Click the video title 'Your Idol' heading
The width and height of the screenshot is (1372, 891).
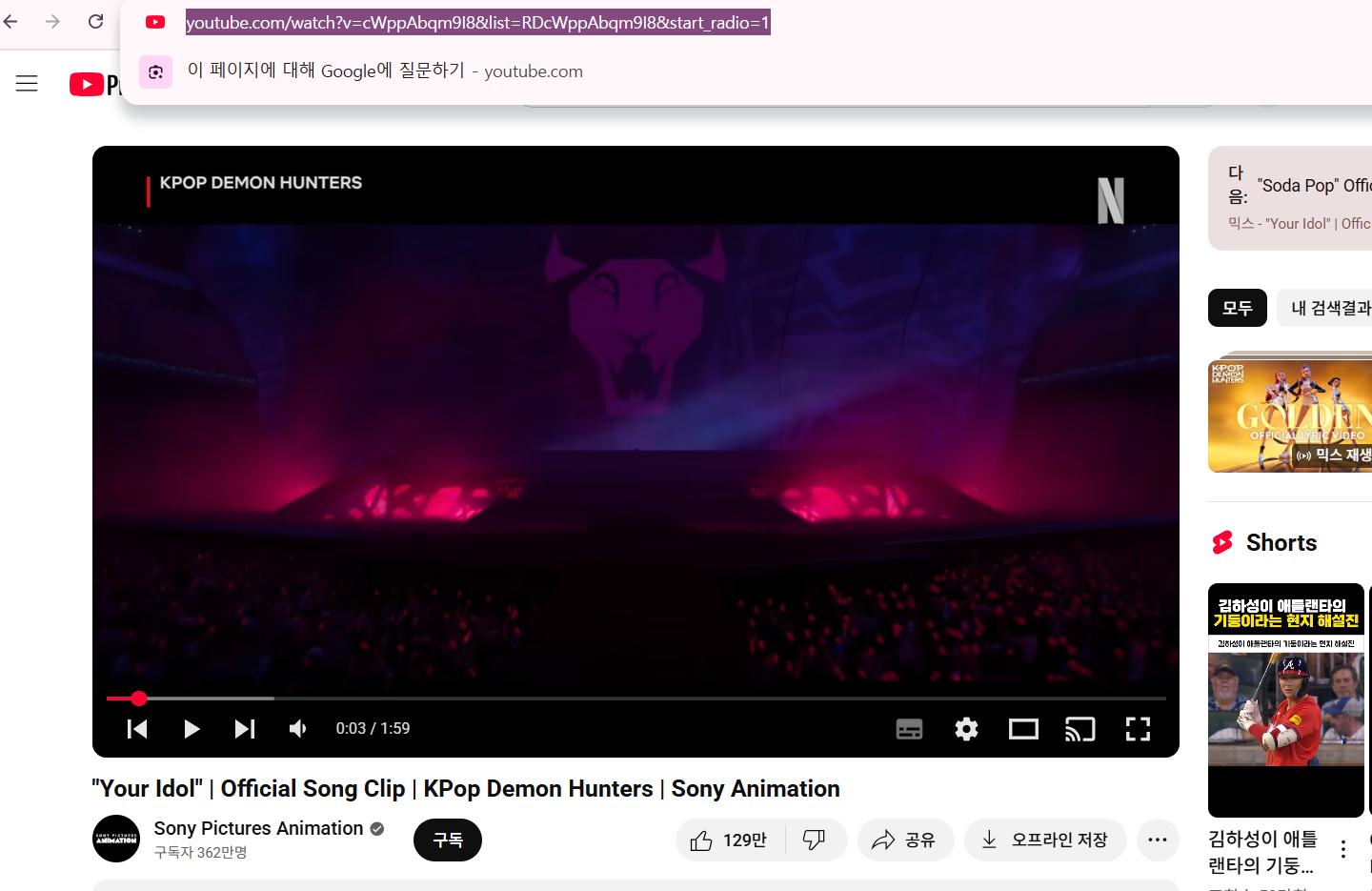tap(466, 789)
